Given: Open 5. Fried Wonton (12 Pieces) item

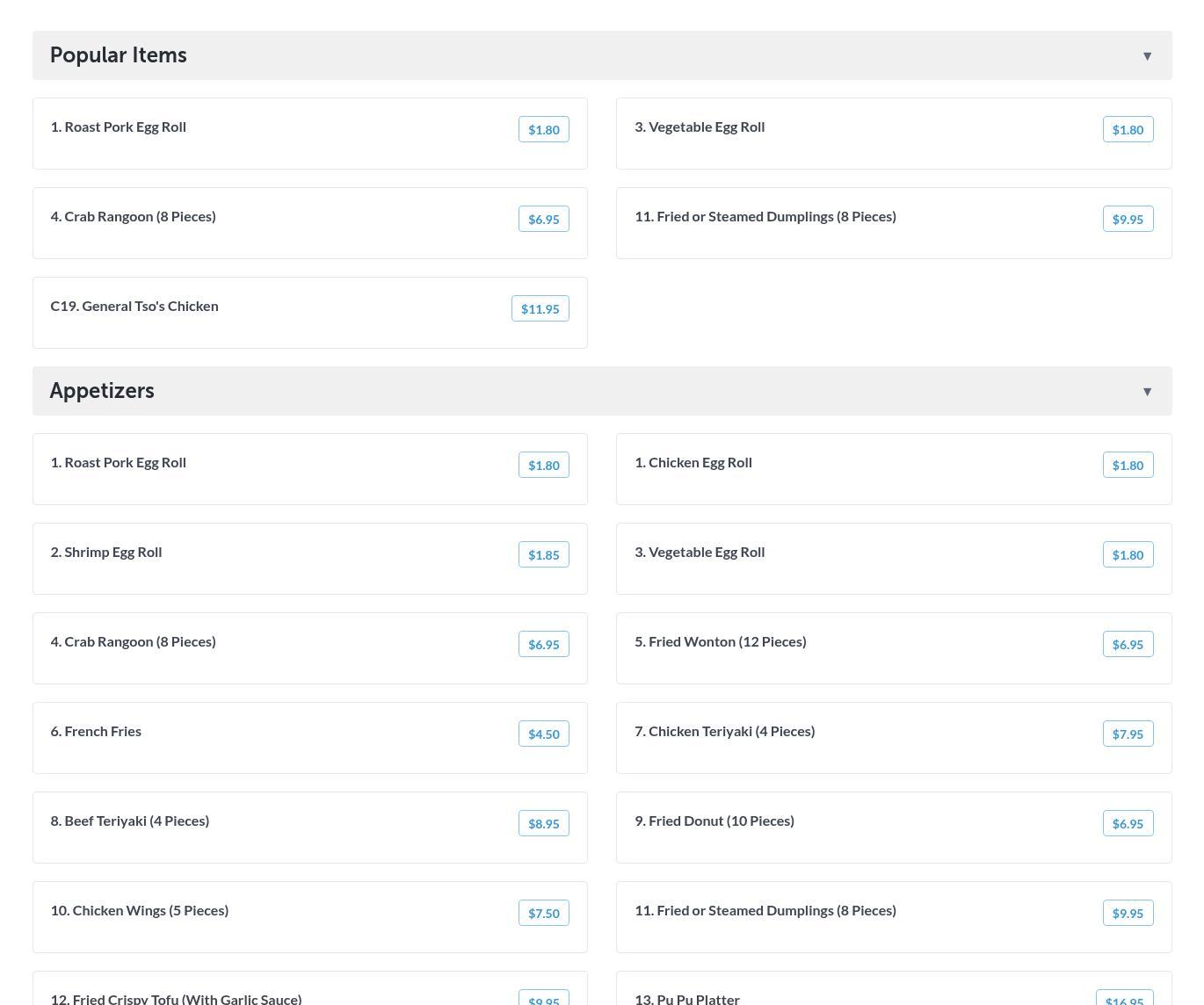Looking at the screenshot, I should 720,642.
